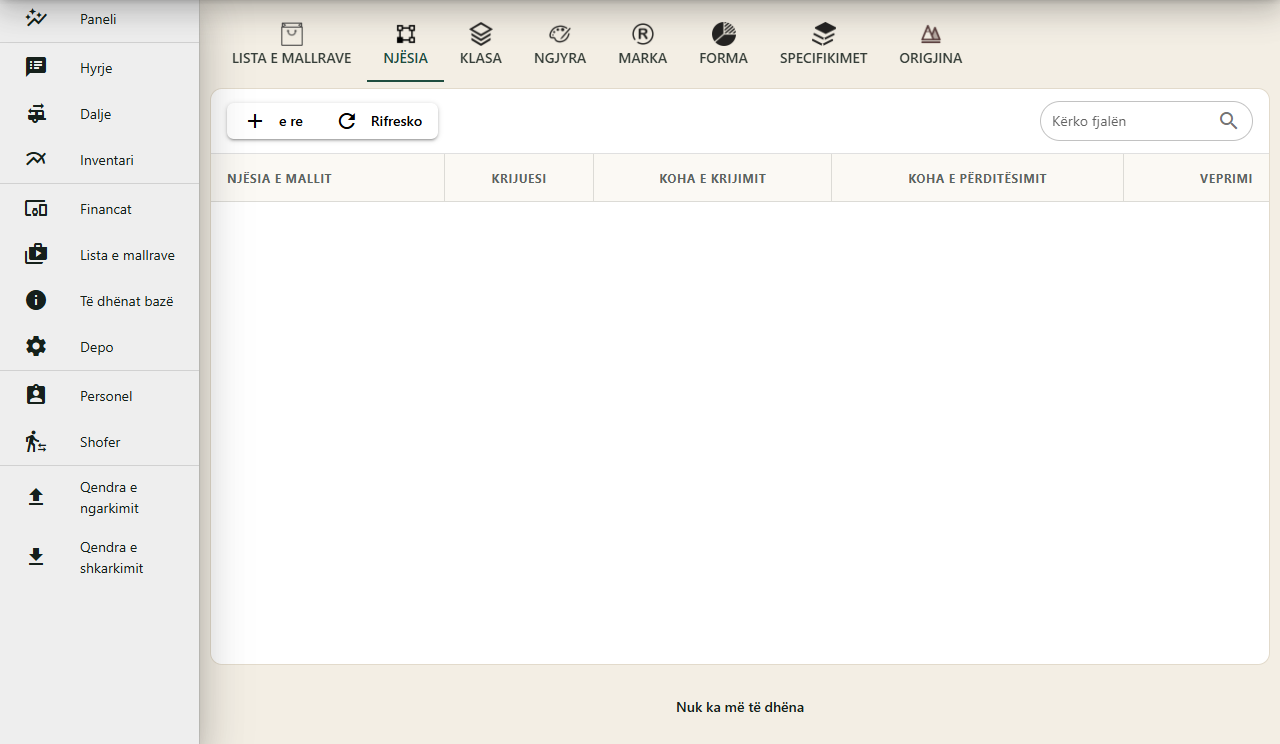
Task: Click the magnifier search icon
Action: coord(1229,121)
